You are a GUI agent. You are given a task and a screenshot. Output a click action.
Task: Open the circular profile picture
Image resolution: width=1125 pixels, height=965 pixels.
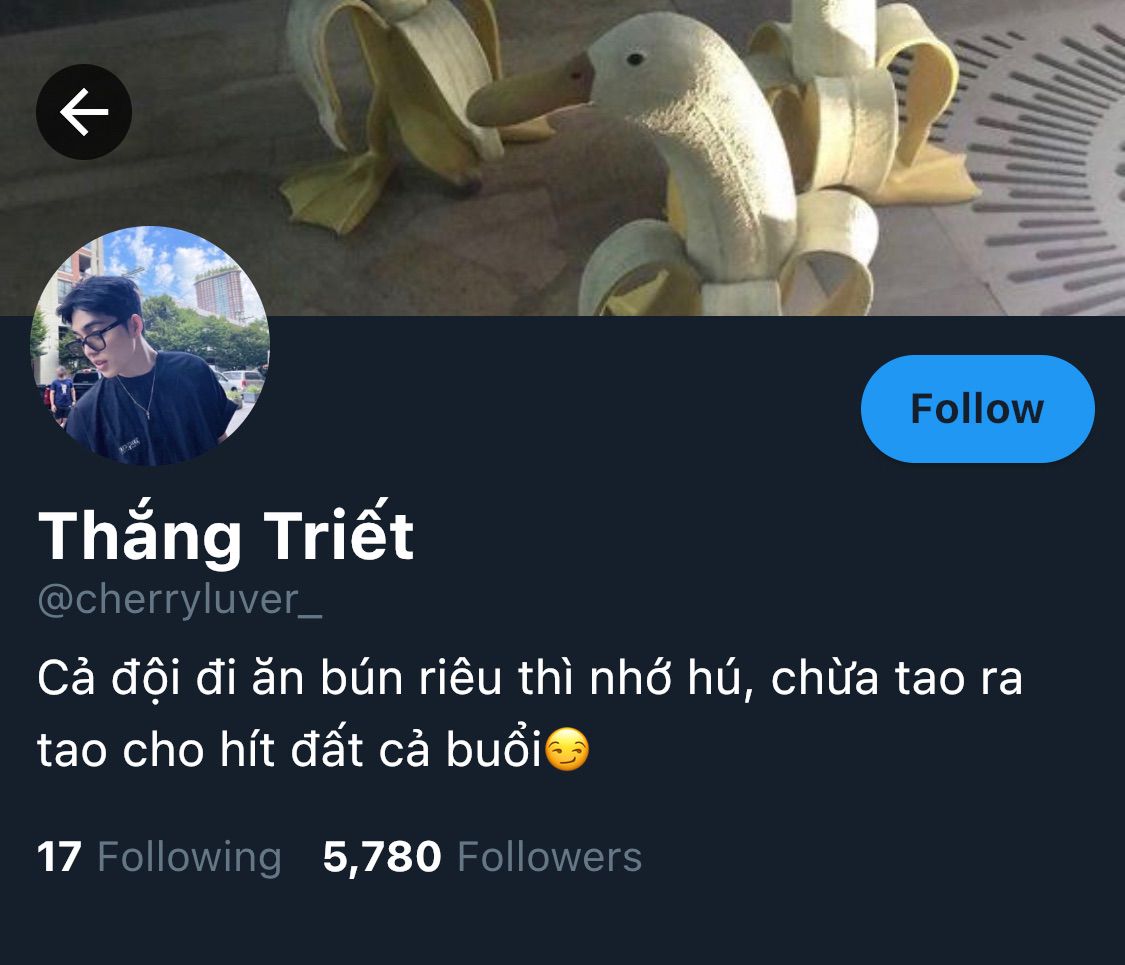(x=150, y=346)
